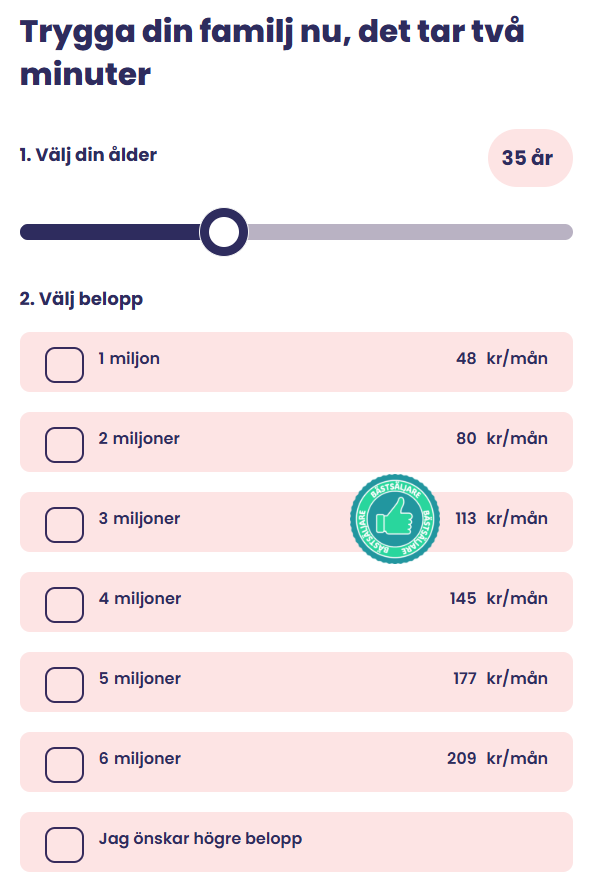Click the Bästsäljare thumbs-up badge
597x889 pixels.
[395, 519]
